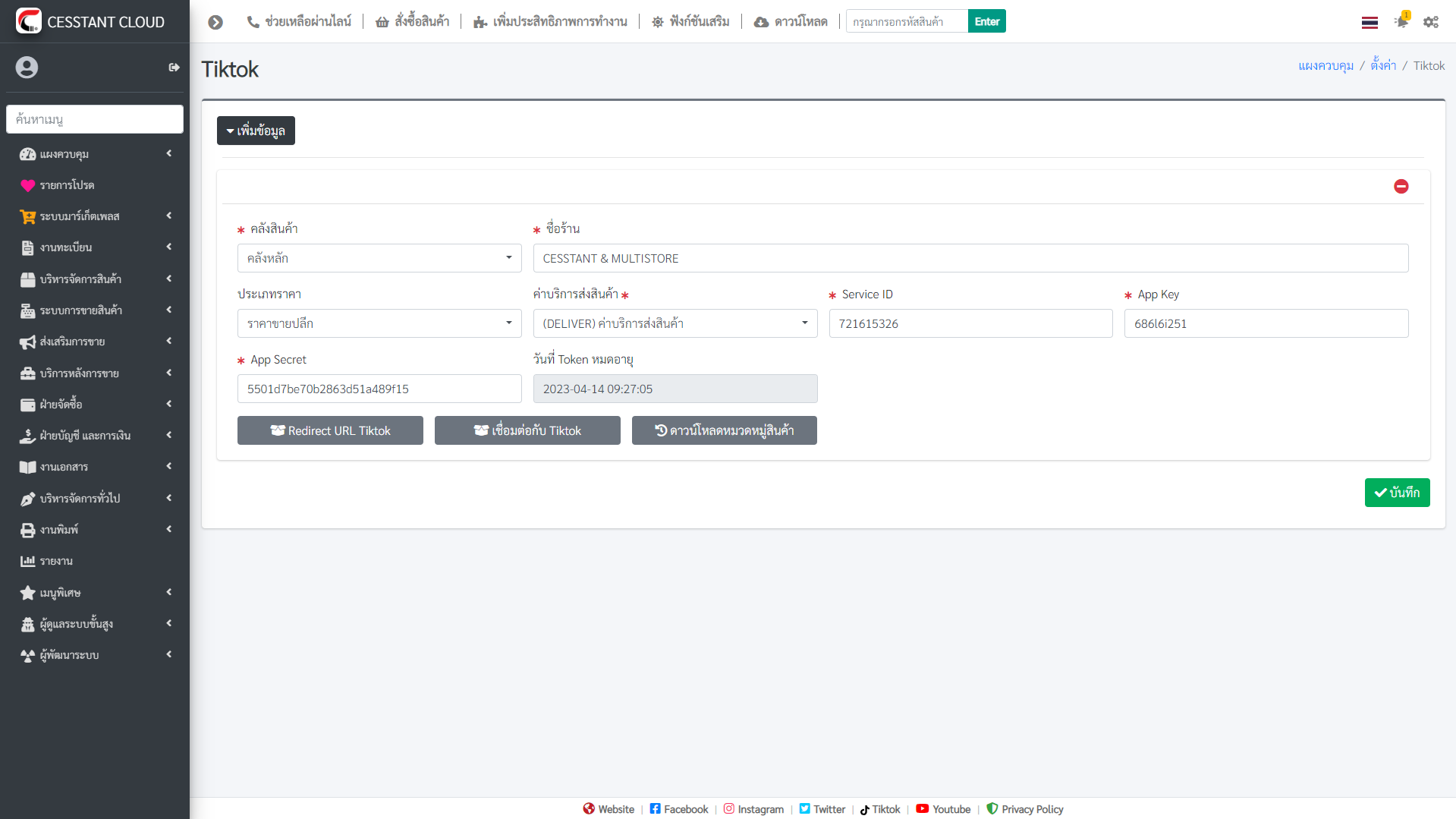Viewport: 1456px width, 819px height.
Task: Save with the green บันทึก button
Action: [x=1397, y=493]
